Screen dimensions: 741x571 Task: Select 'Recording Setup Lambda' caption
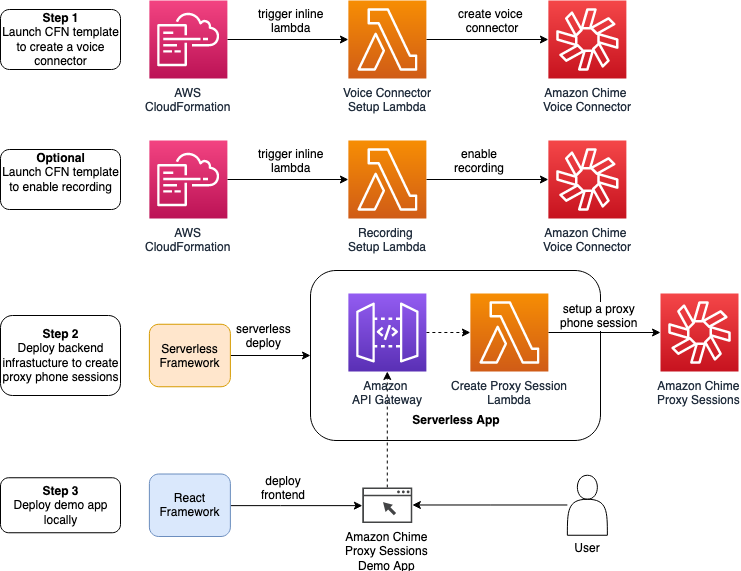click(x=387, y=240)
